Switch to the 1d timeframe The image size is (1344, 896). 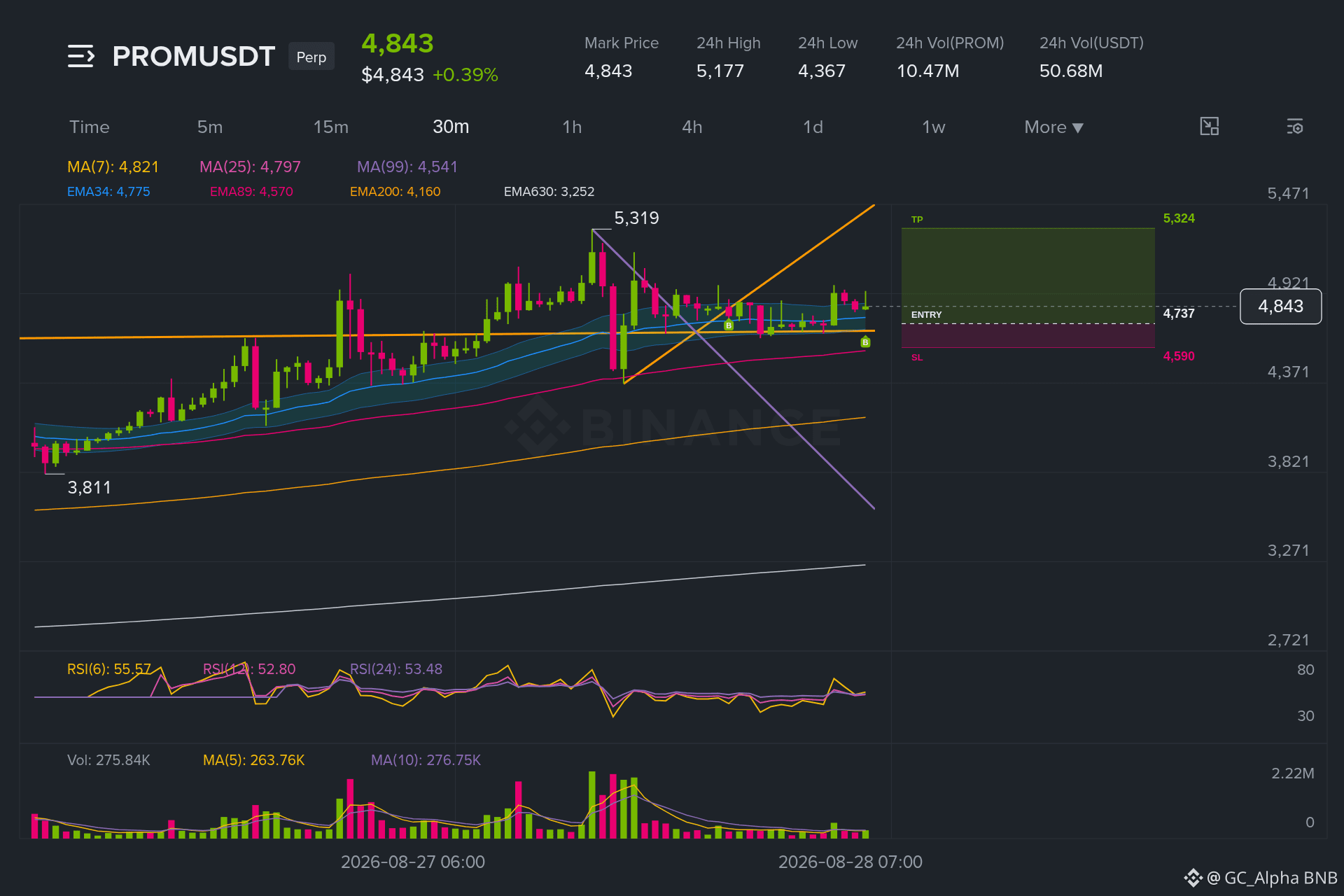pyautogui.click(x=813, y=127)
